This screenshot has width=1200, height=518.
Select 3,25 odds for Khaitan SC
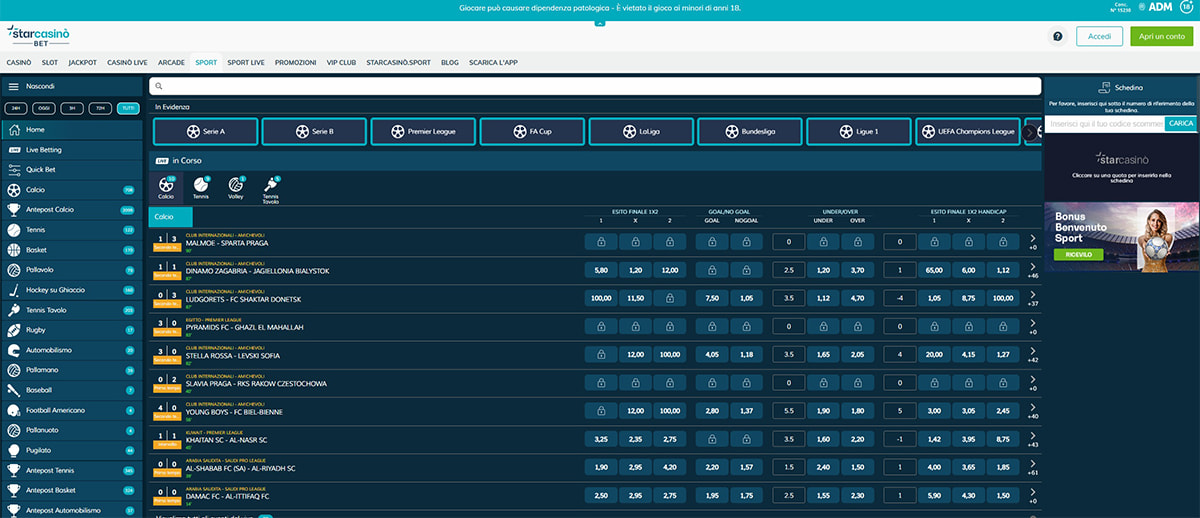[x=601, y=439]
